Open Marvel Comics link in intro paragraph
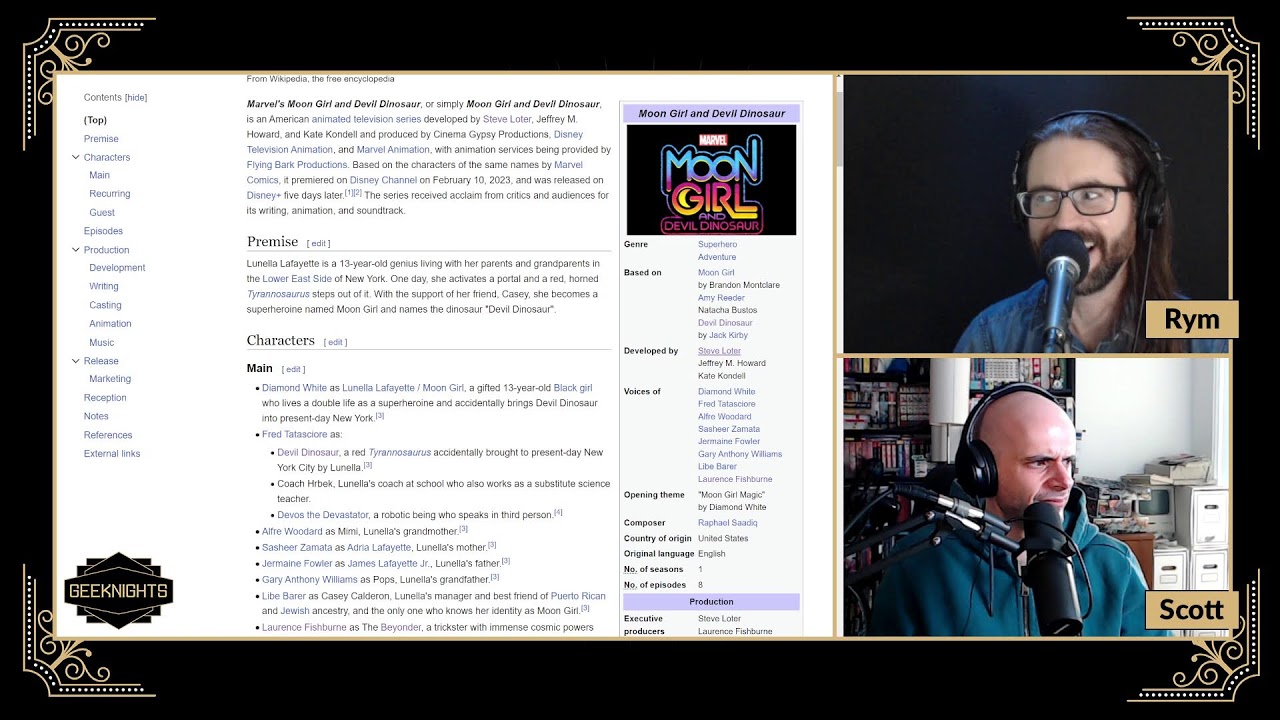Screen dimensions: 1280x720 415,173
